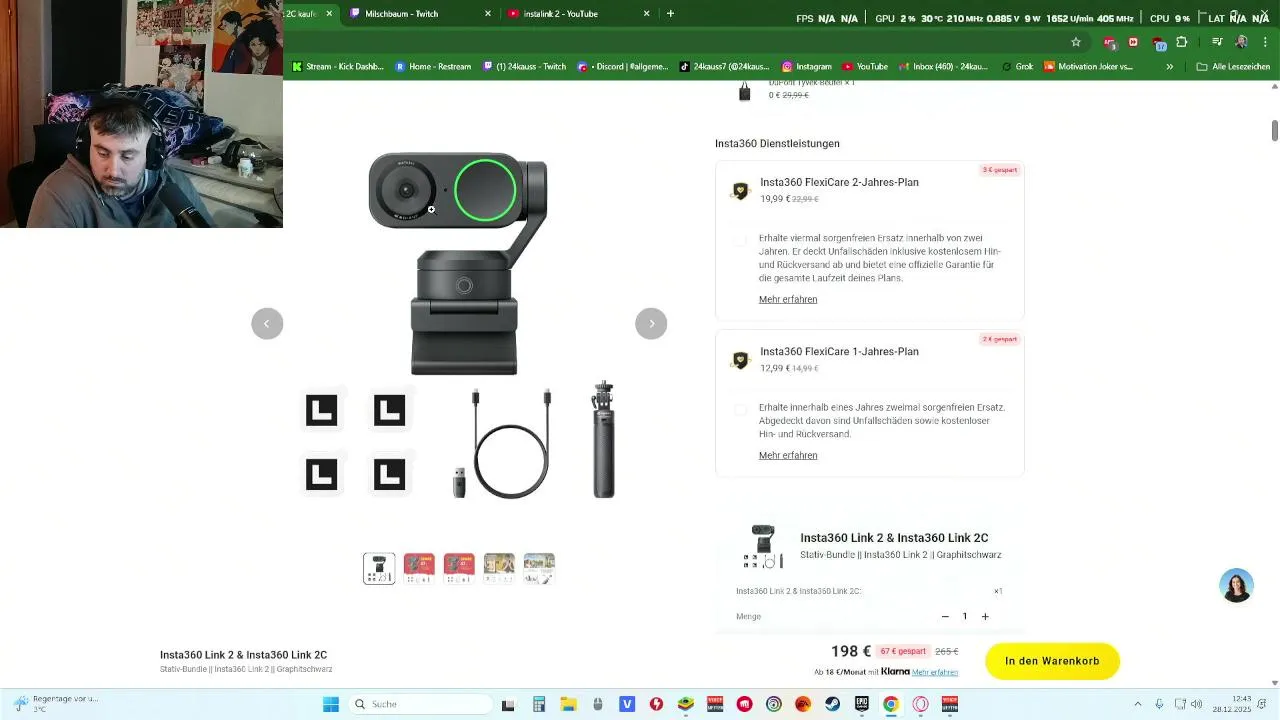Open the Windows Start menu

pyautogui.click(x=331, y=704)
